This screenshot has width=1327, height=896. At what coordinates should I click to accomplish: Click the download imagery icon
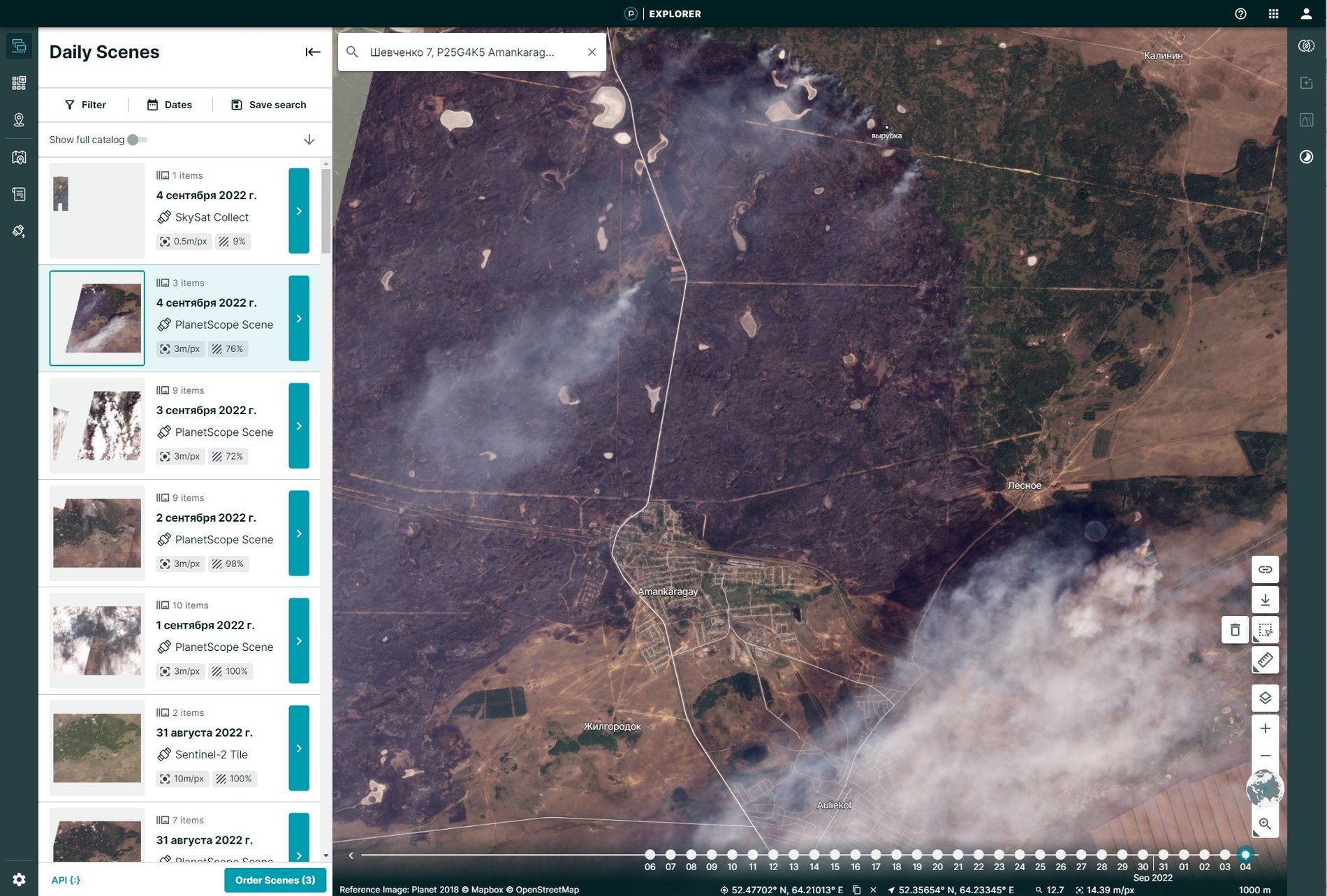tap(1265, 600)
